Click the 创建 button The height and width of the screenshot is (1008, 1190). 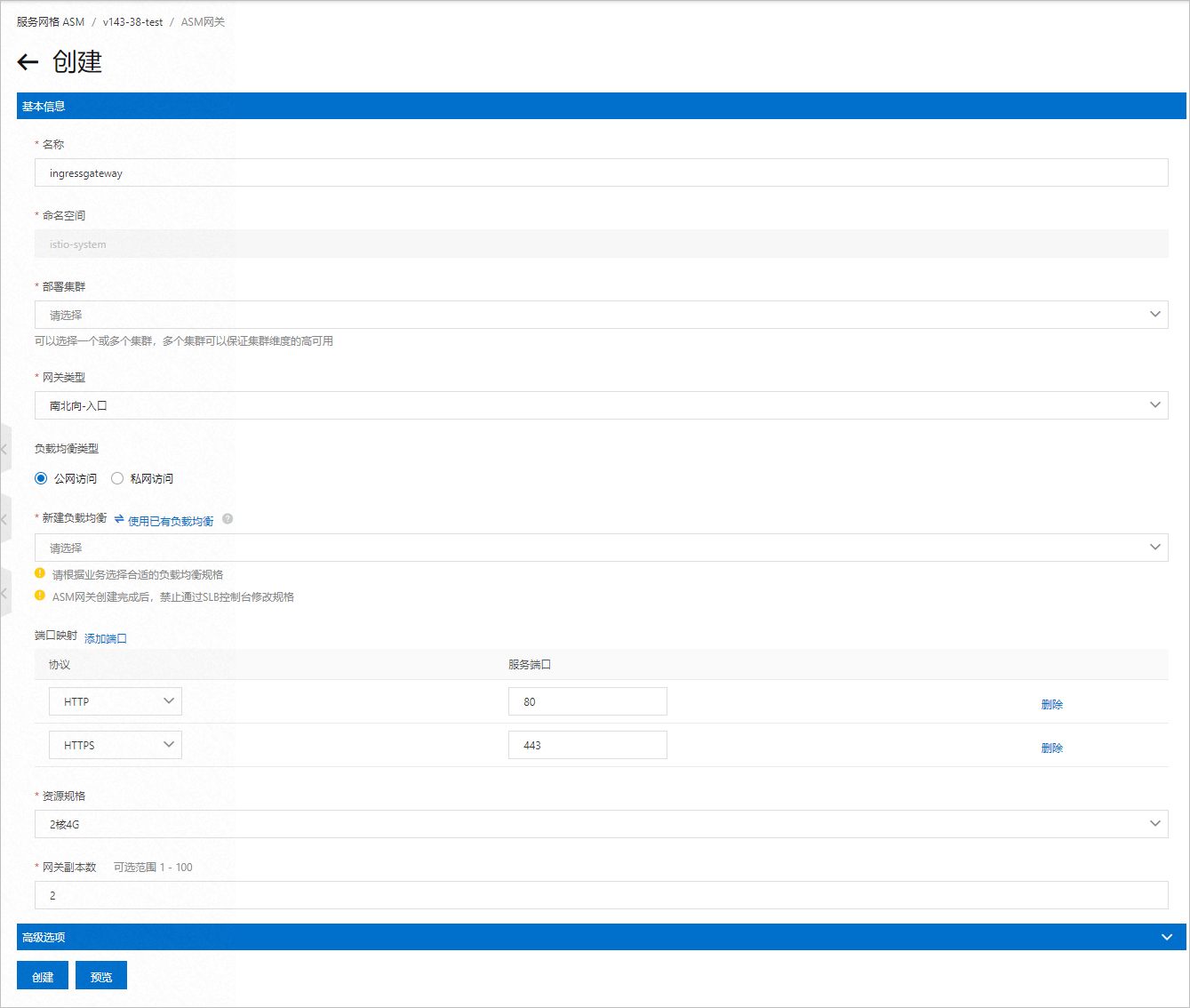[43, 975]
